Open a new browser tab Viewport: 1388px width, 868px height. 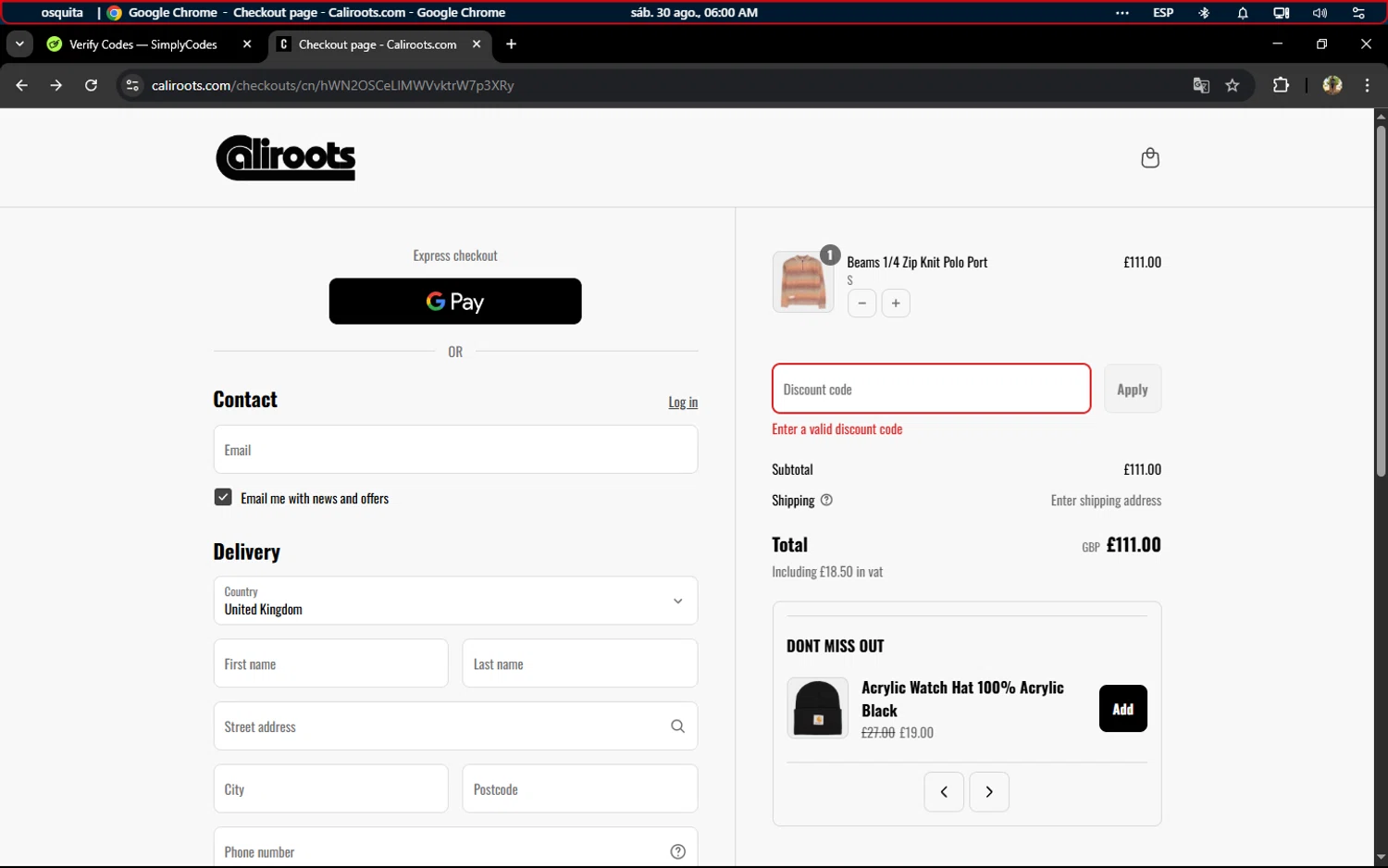click(x=511, y=43)
